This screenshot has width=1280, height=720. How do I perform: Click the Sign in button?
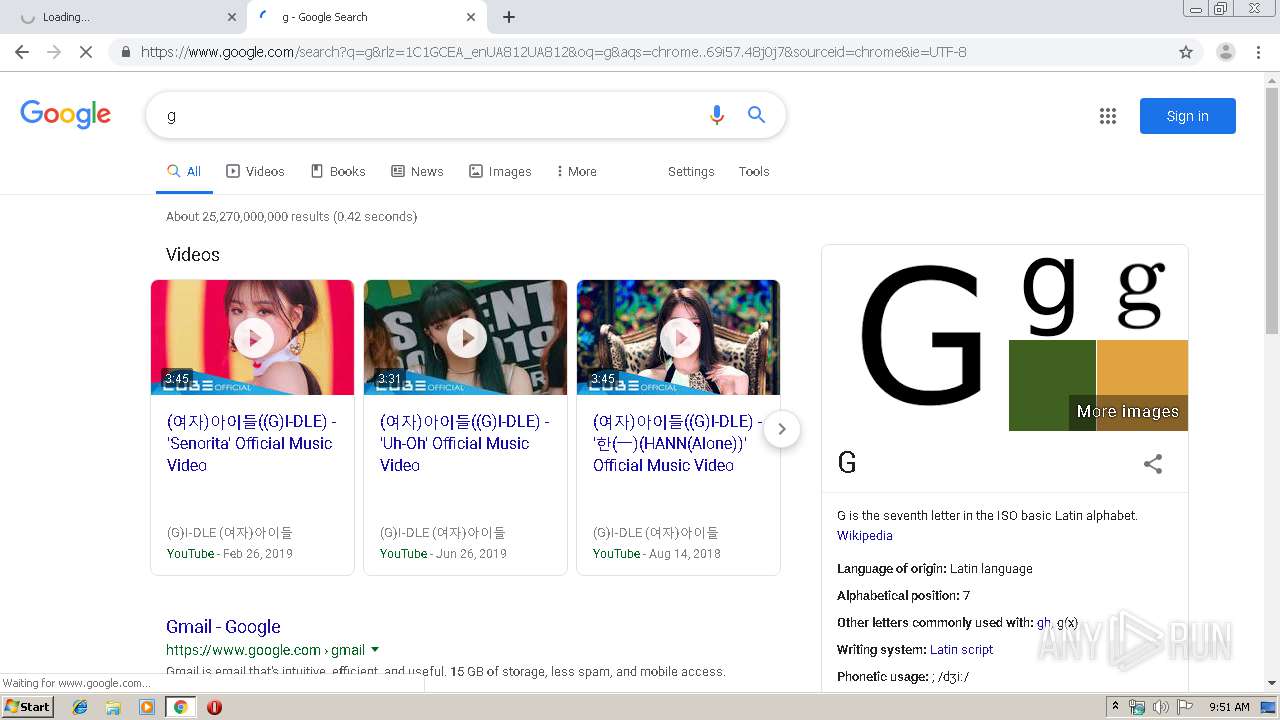(1187, 116)
